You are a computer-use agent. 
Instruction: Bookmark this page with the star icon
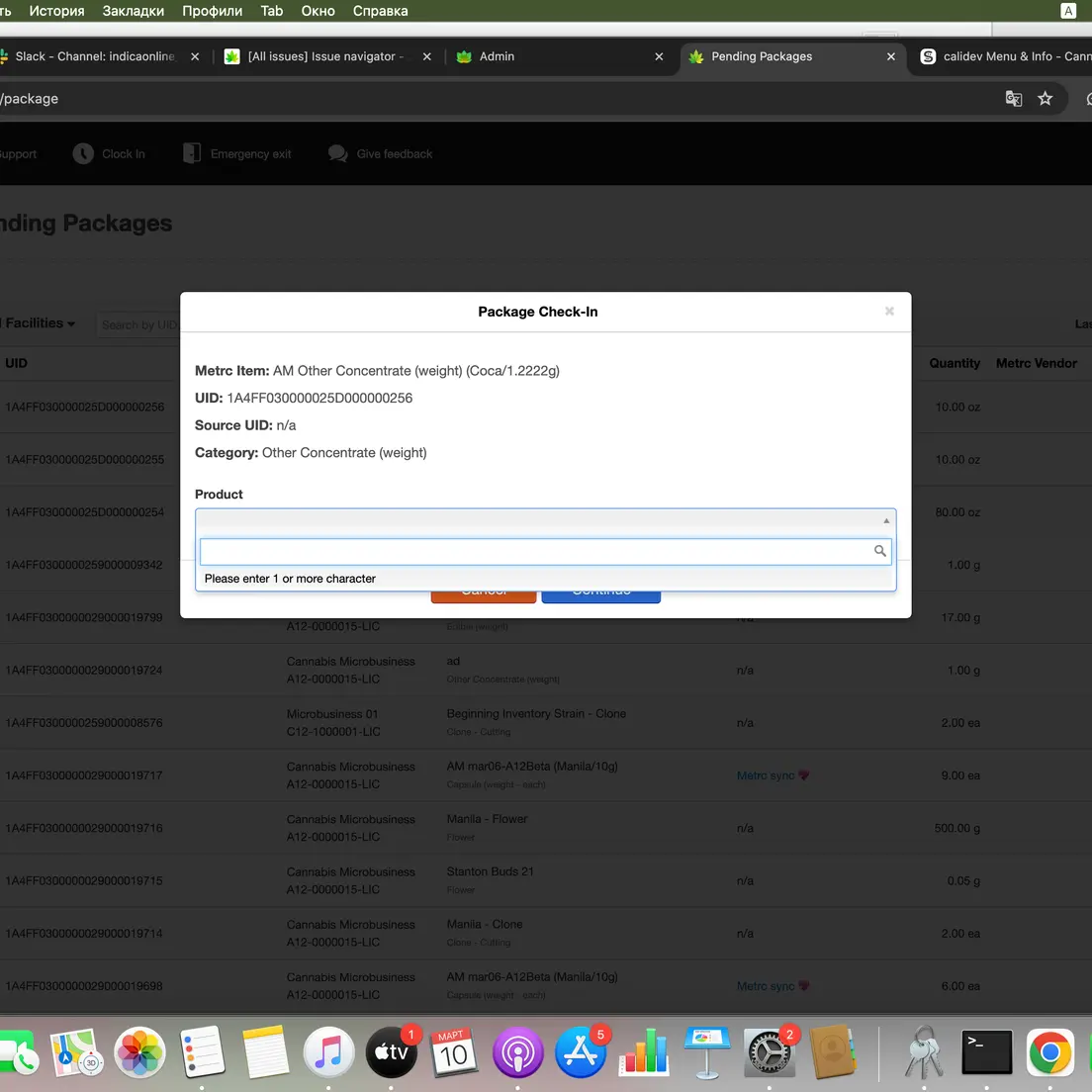pos(1045,99)
